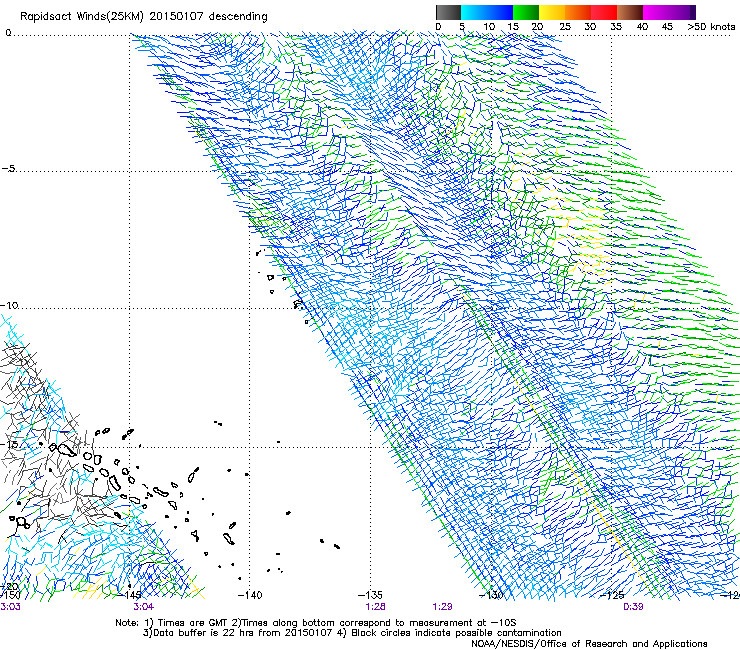Click the '-140' longitude axis label
This screenshot has height=650, width=740.
point(250,595)
